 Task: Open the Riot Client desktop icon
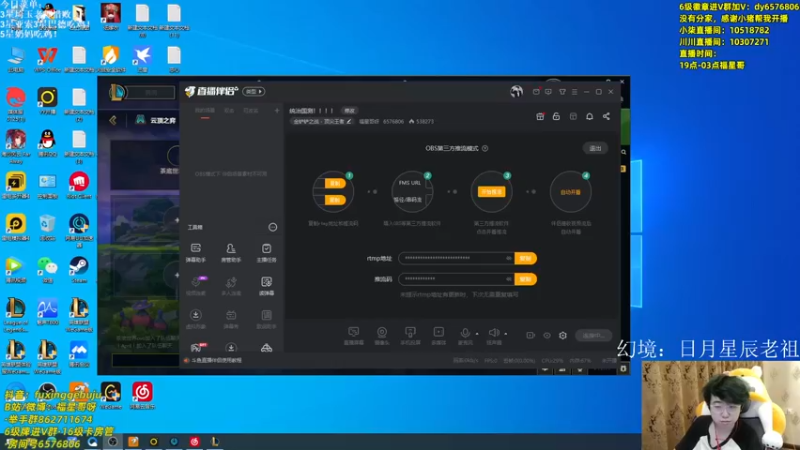[x=79, y=185]
